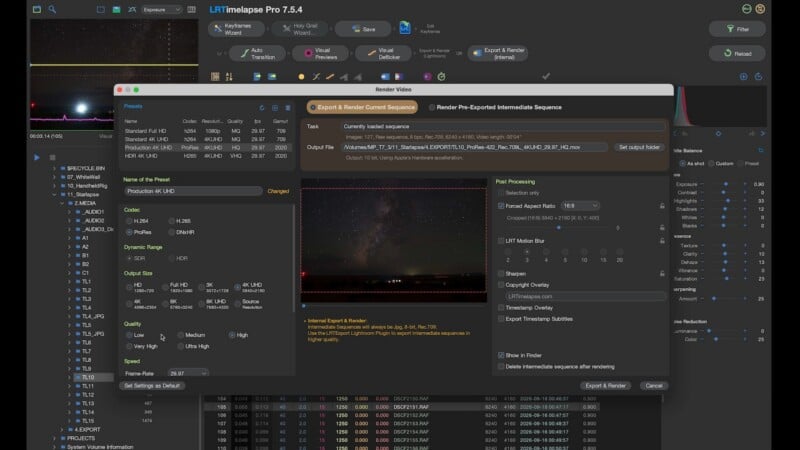Click the lock icon beside Forced Aspect Ratio
The width and height of the screenshot is (800, 450).
[662, 206]
